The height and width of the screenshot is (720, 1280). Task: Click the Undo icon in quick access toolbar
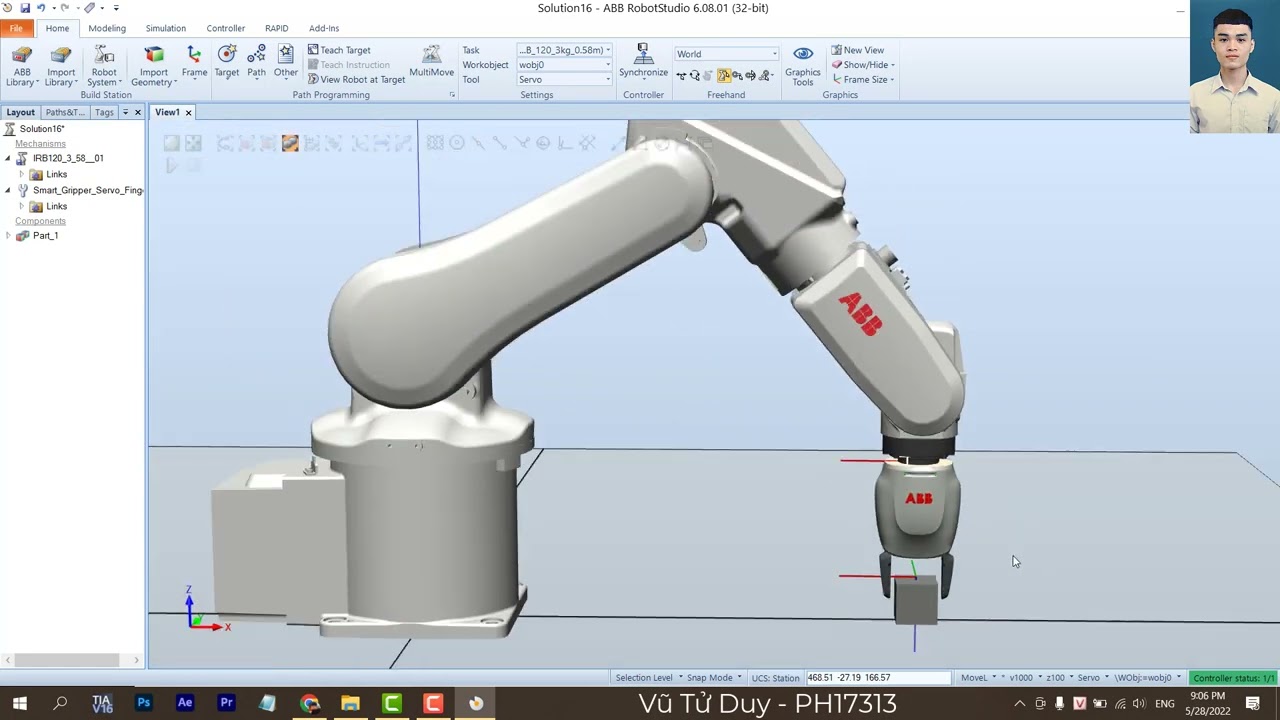pyautogui.click(x=41, y=8)
